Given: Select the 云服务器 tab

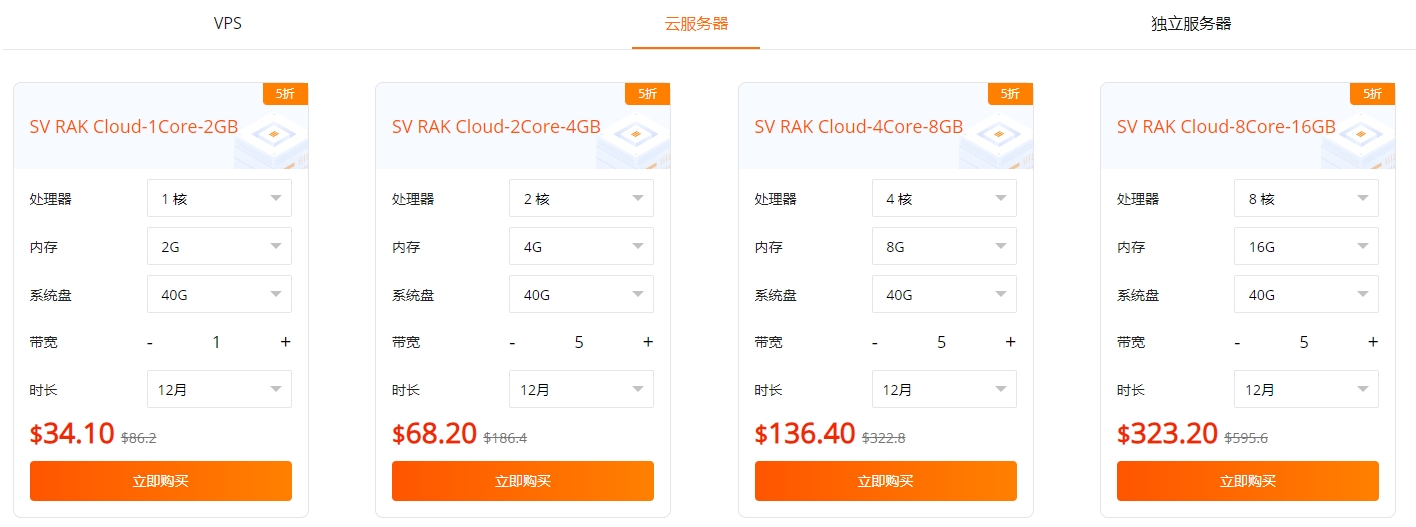Looking at the screenshot, I should click(696, 24).
